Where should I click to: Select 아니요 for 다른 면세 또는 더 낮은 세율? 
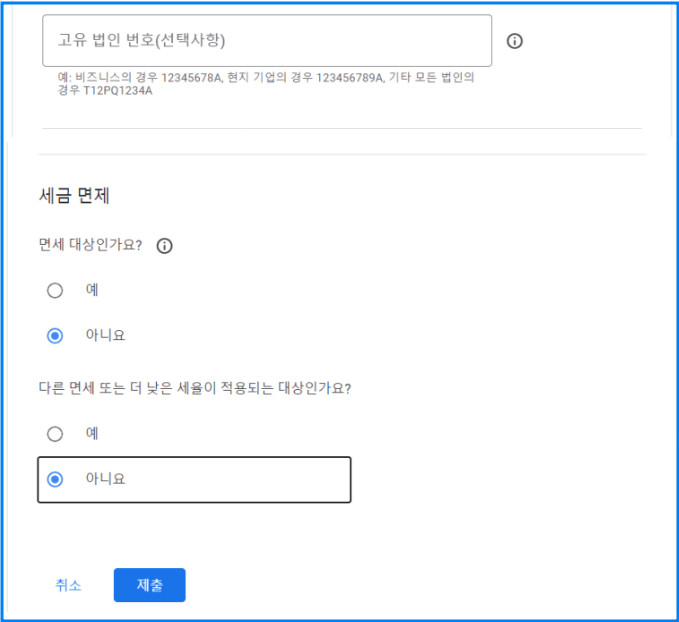point(55,479)
